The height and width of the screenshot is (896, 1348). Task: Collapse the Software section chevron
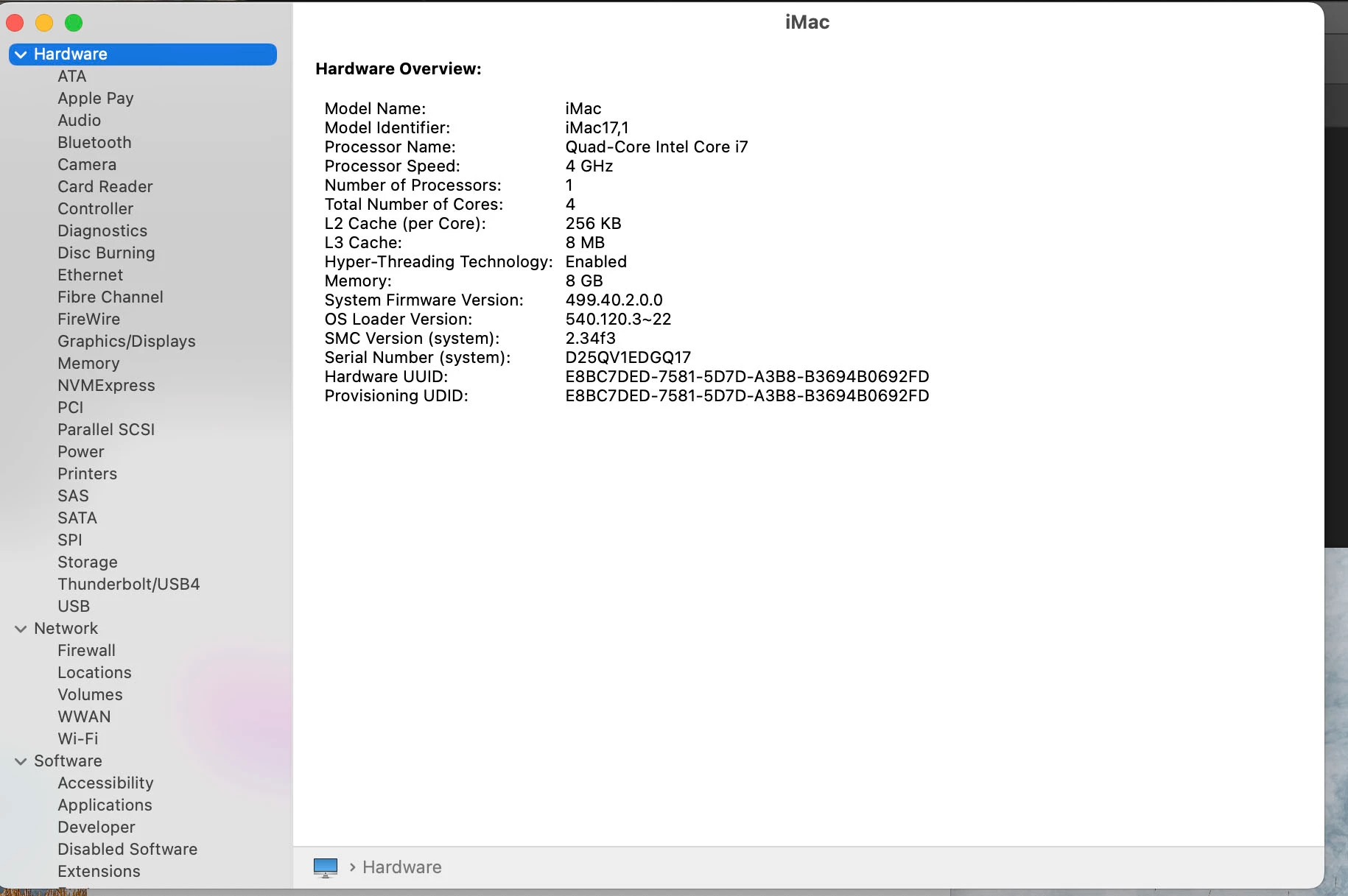[x=21, y=761]
